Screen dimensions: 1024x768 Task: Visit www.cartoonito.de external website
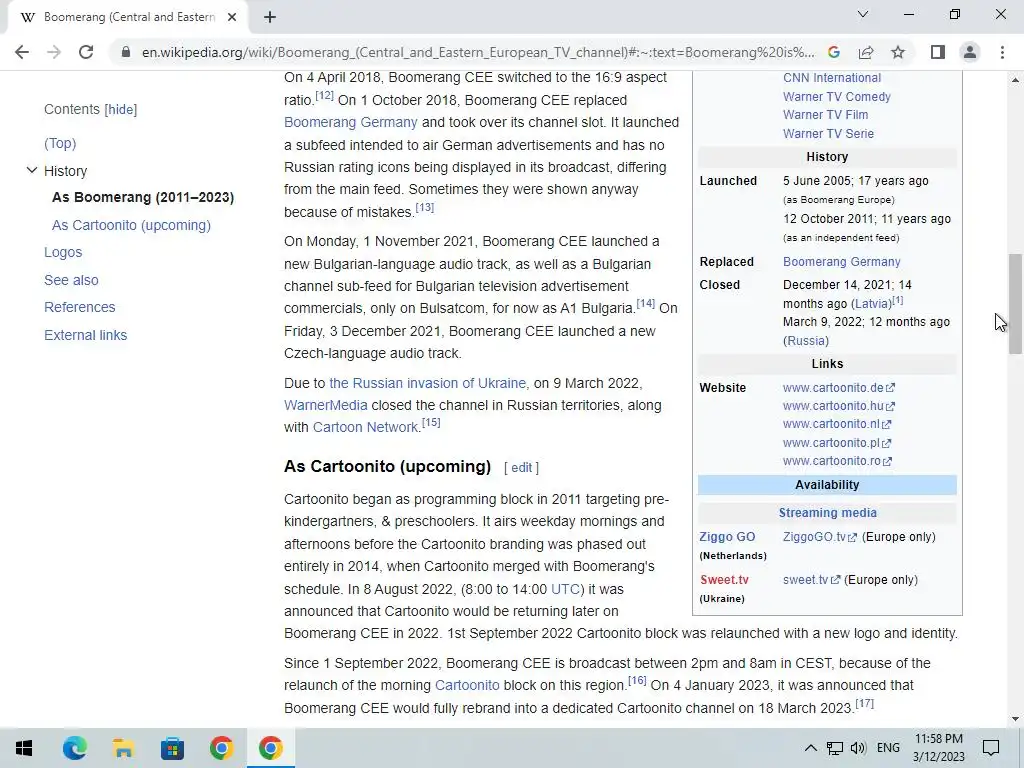tap(839, 388)
